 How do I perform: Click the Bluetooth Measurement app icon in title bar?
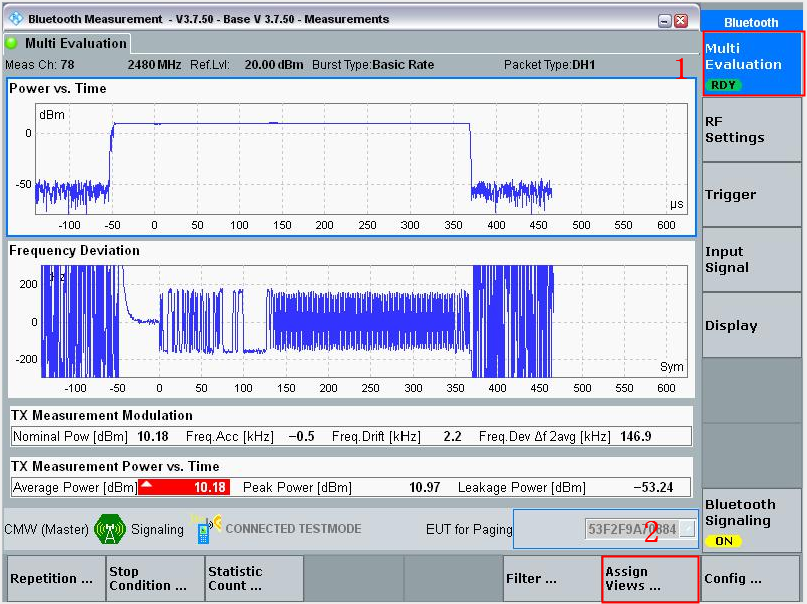[x=16, y=19]
